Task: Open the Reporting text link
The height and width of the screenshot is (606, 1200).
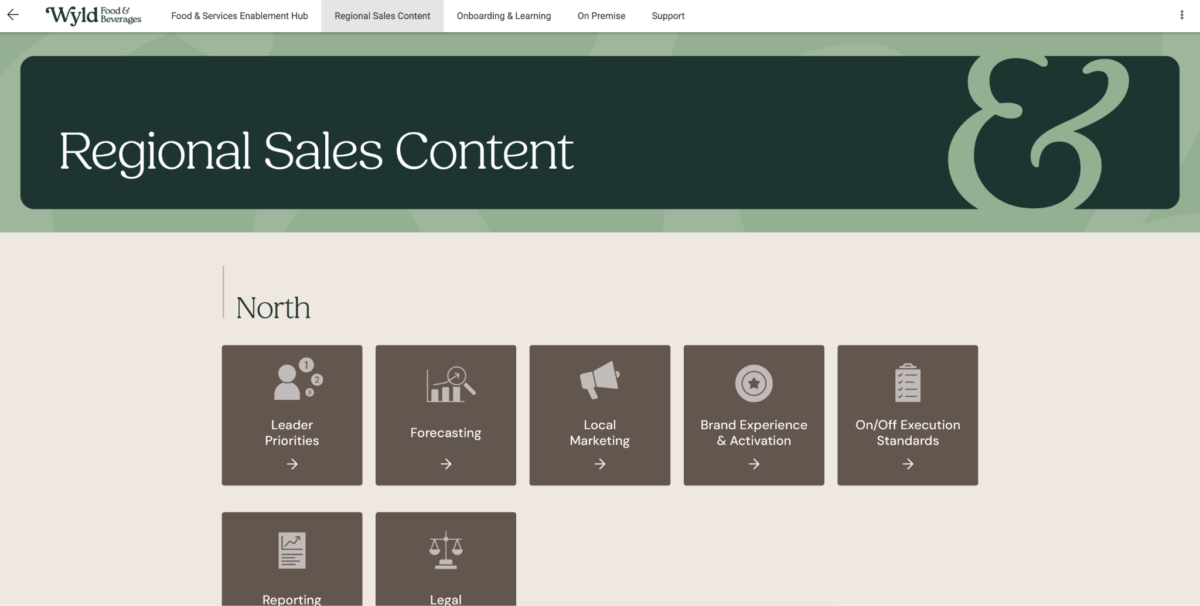Action: coord(292,600)
